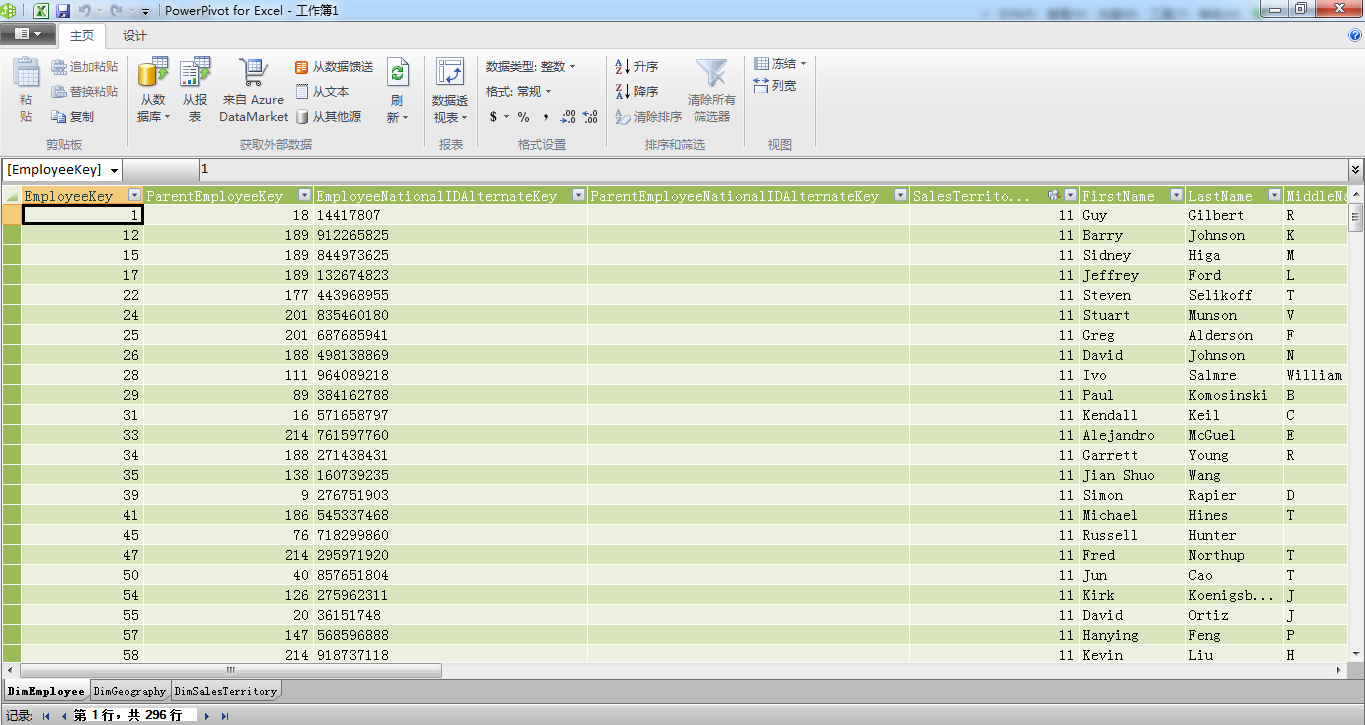Image resolution: width=1365 pixels, height=725 pixels.
Task: Open filter dropdown on FirstName column
Action: [1176, 196]
